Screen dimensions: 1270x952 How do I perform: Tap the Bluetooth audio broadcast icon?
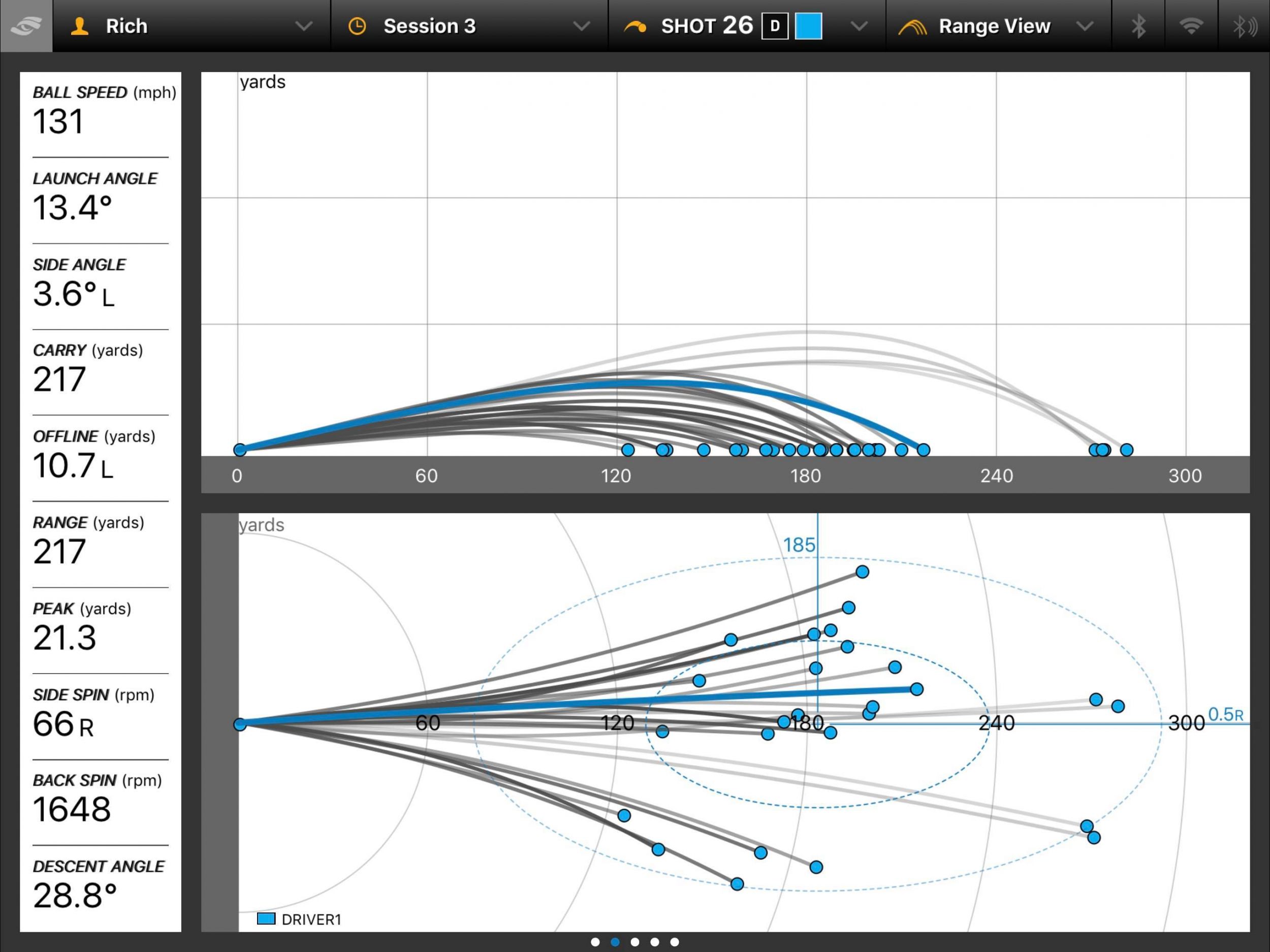[x=1244, y=26]
